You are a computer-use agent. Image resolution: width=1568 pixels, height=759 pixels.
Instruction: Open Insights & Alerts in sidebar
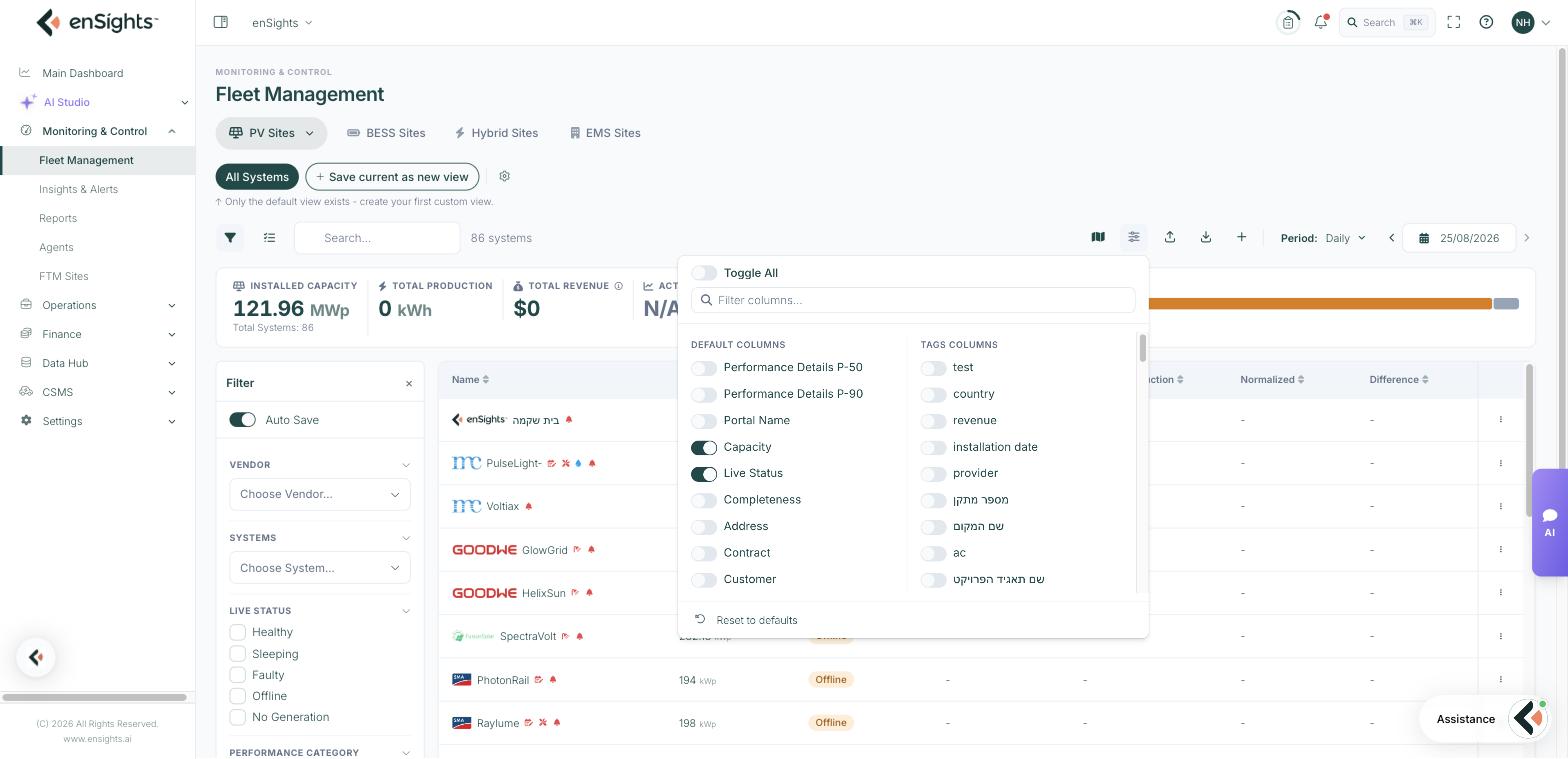point(78,189)
